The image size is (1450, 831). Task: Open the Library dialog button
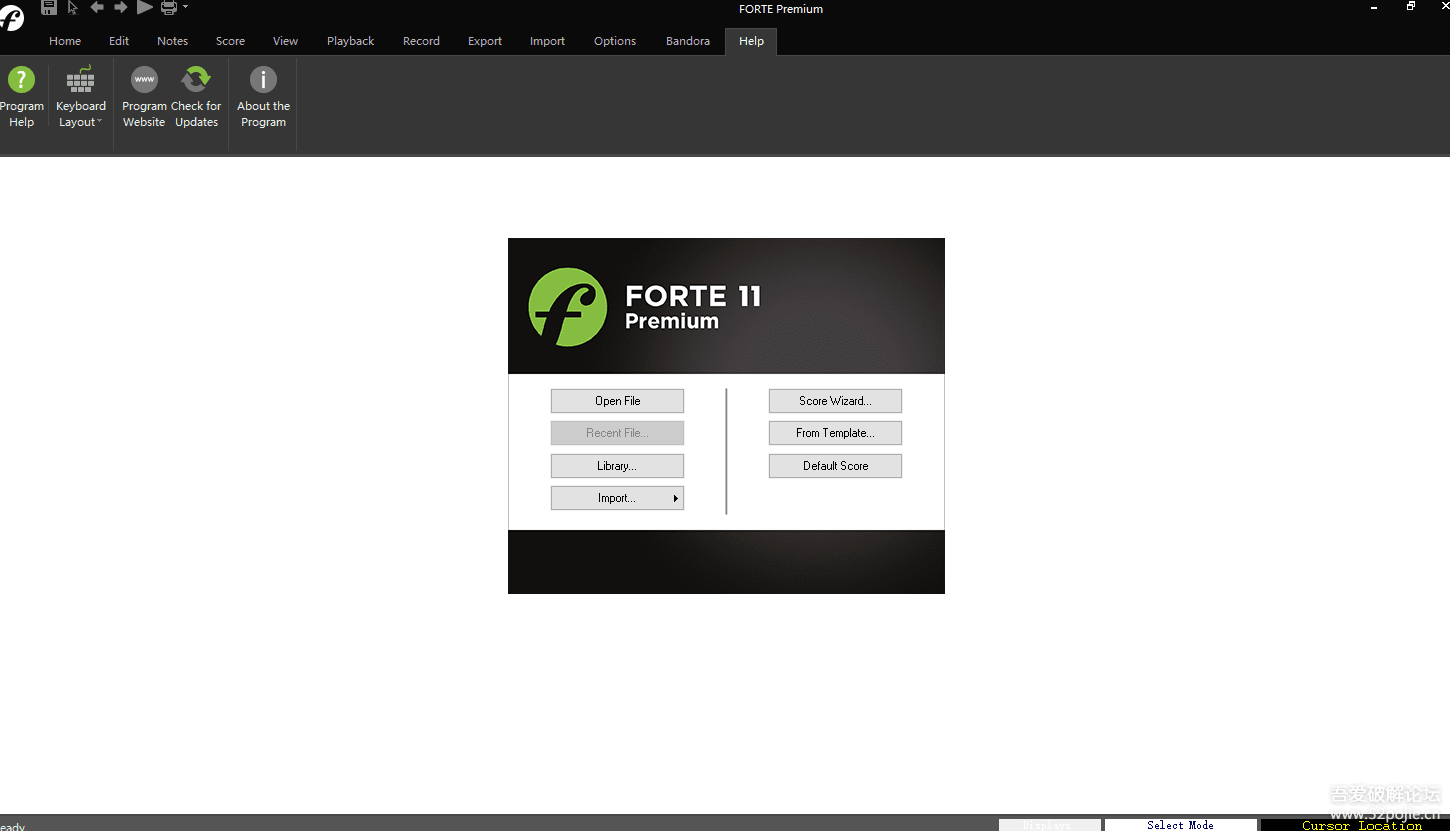tap(617, 466)
